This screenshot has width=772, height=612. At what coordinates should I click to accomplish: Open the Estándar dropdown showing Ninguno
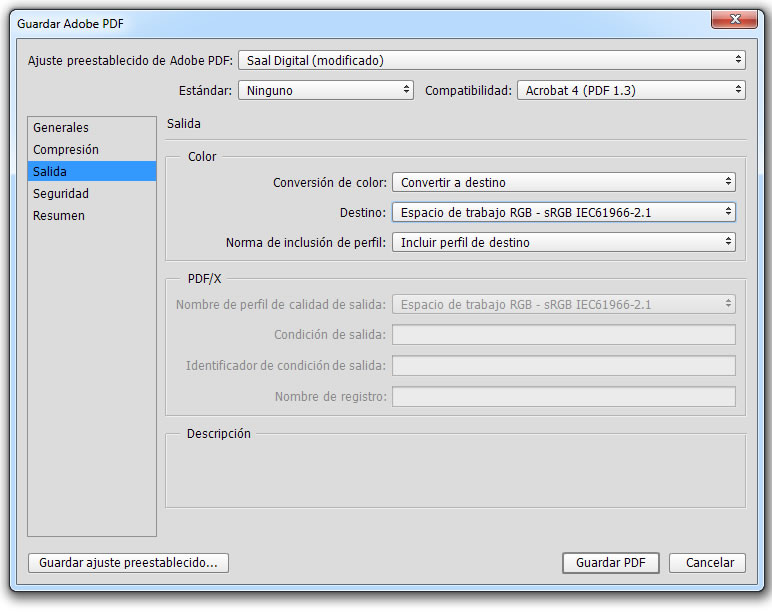point(325,90)
